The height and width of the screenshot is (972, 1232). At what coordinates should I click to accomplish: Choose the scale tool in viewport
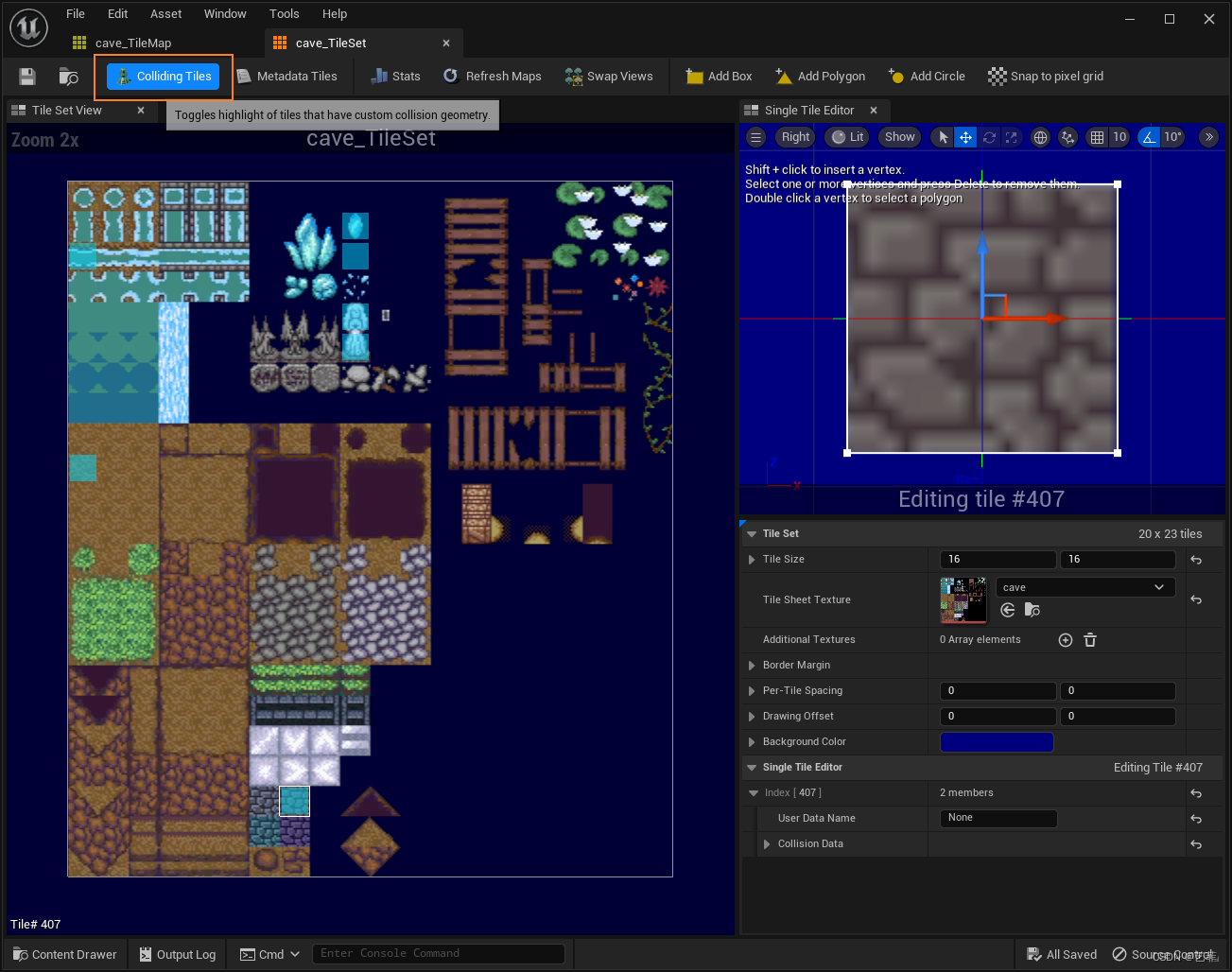coord(1012,137)
